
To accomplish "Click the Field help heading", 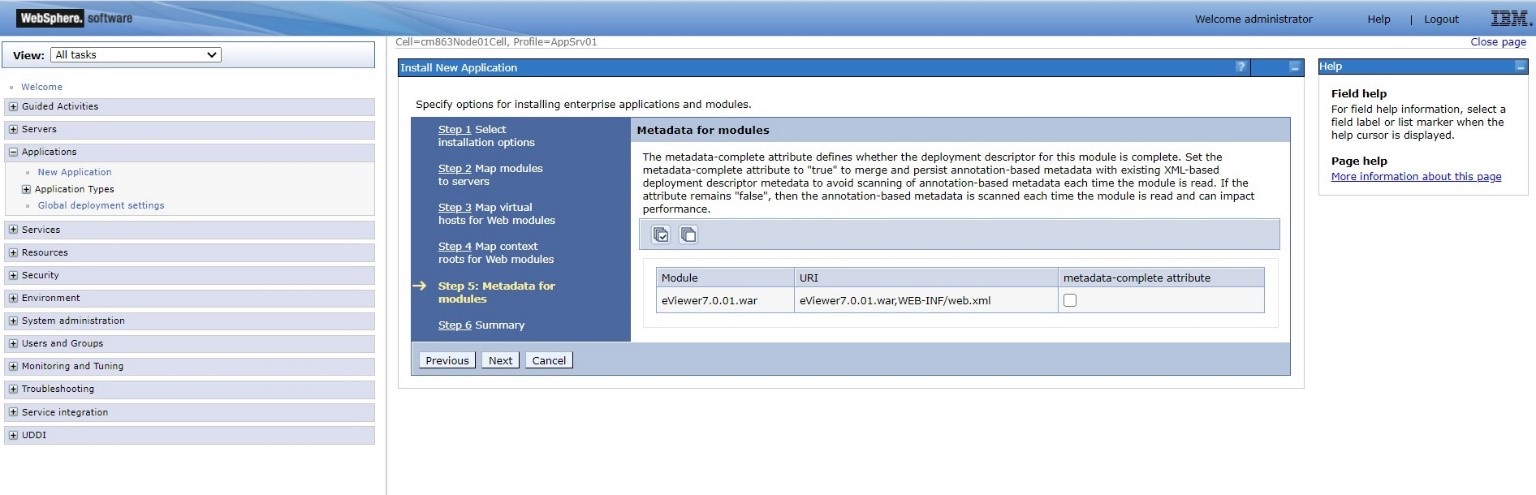I will [1359, 94].
